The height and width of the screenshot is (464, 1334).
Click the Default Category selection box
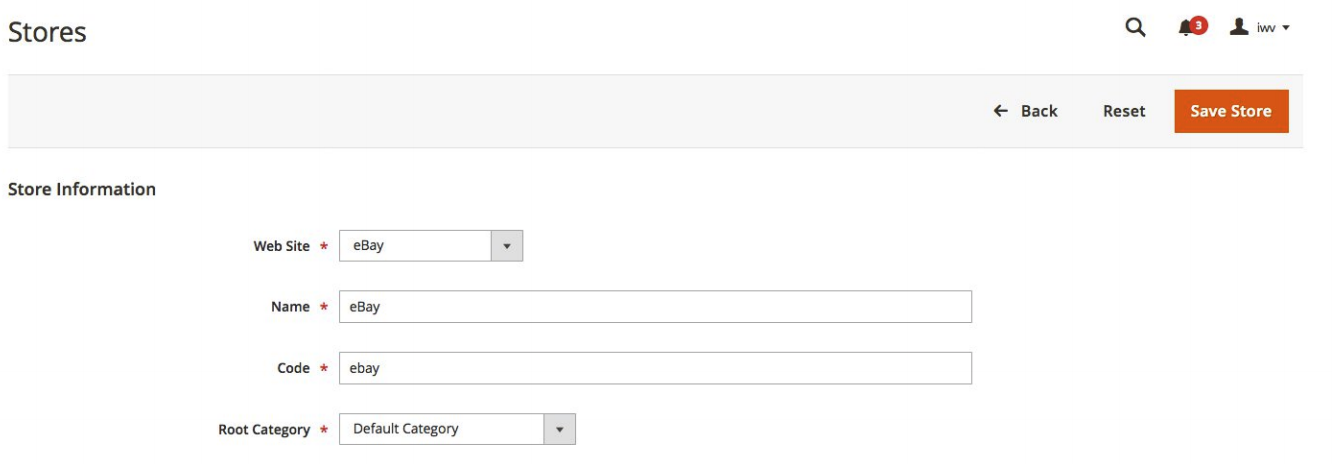(x=442, y=430)
